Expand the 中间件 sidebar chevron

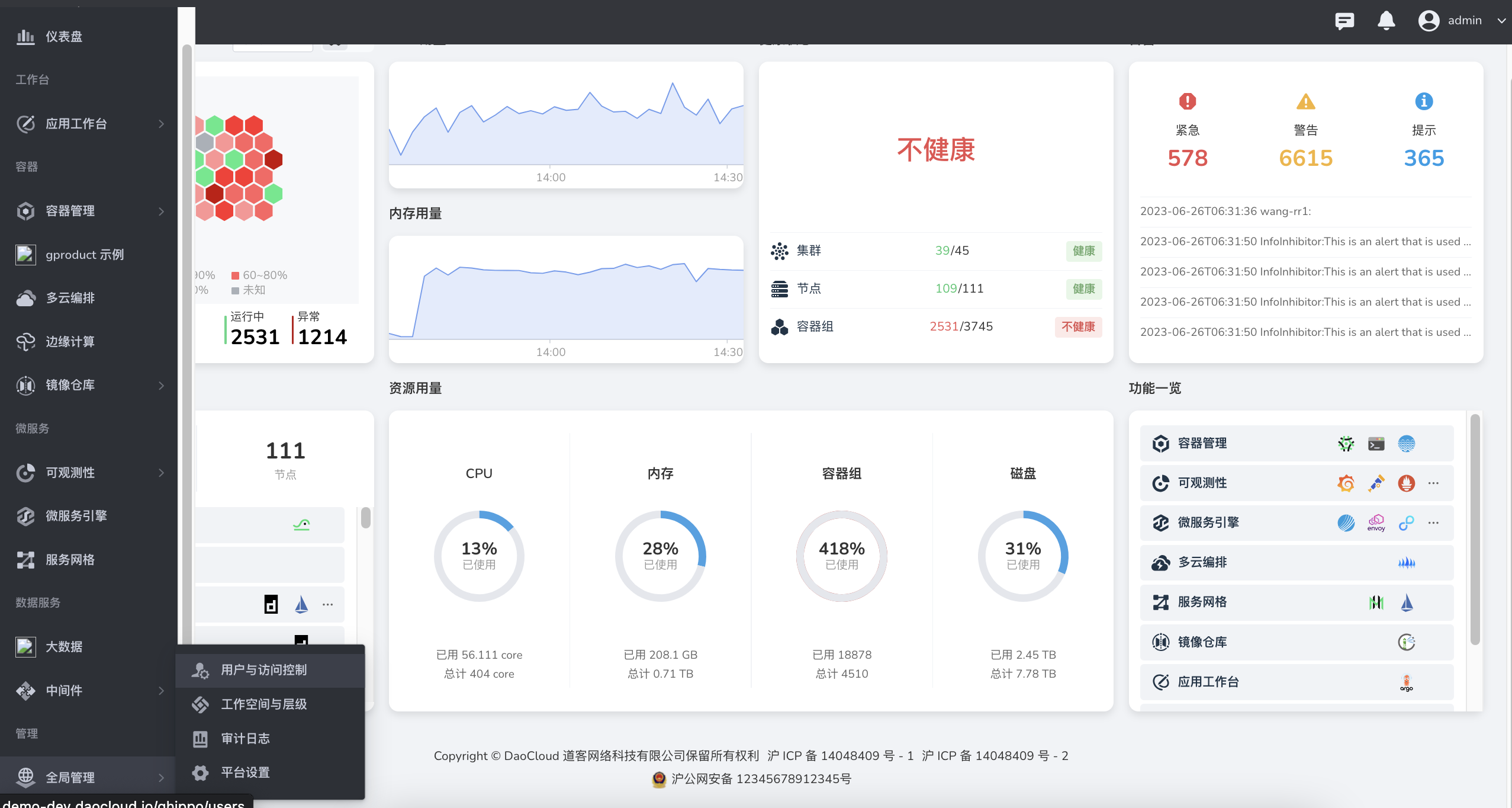(x=161, y=691)
